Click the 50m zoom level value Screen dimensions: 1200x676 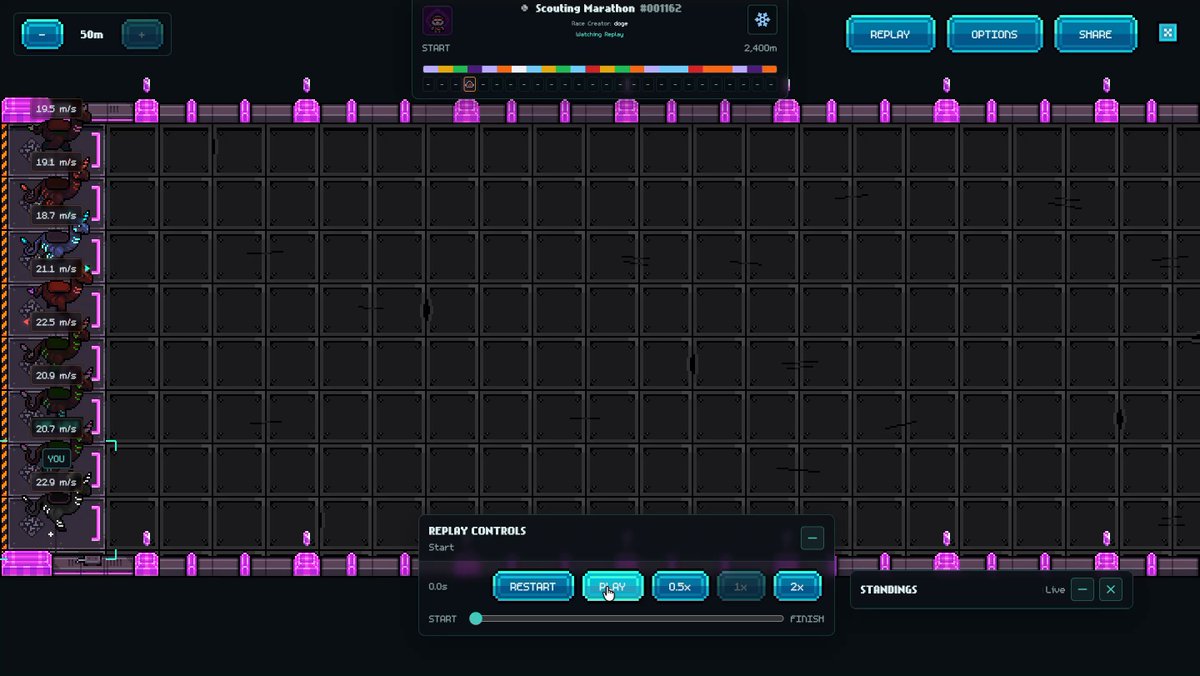click(92, 34)
